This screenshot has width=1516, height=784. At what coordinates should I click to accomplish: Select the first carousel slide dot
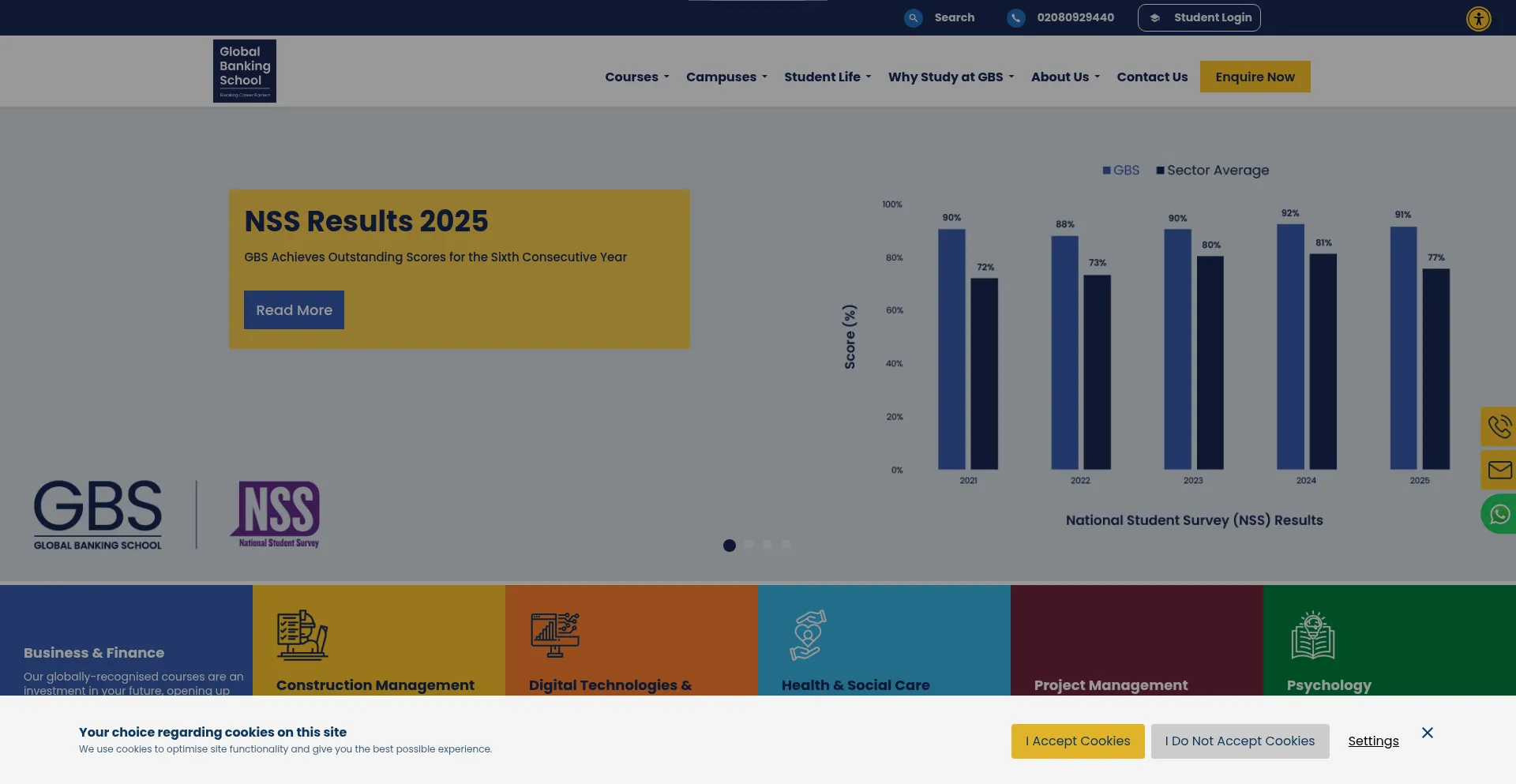coord(730,546)
